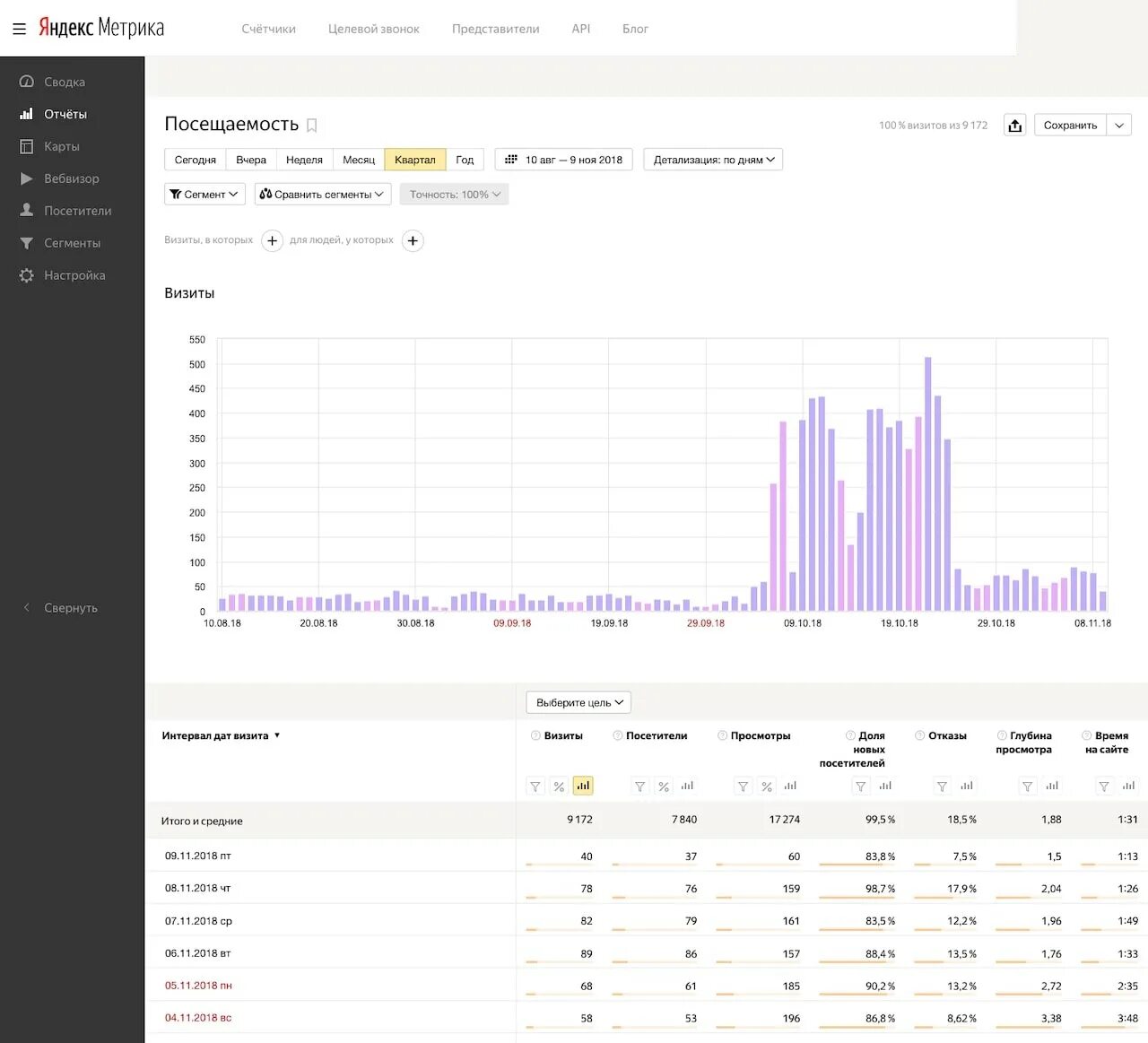Click the Просмотры column chart icon

[x=790, y=787]
